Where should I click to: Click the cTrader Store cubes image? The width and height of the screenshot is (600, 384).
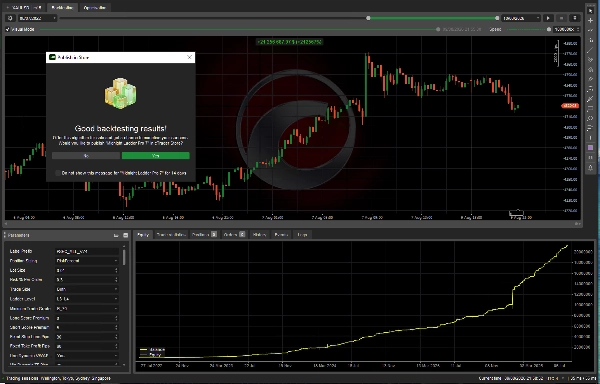(121, 93)
